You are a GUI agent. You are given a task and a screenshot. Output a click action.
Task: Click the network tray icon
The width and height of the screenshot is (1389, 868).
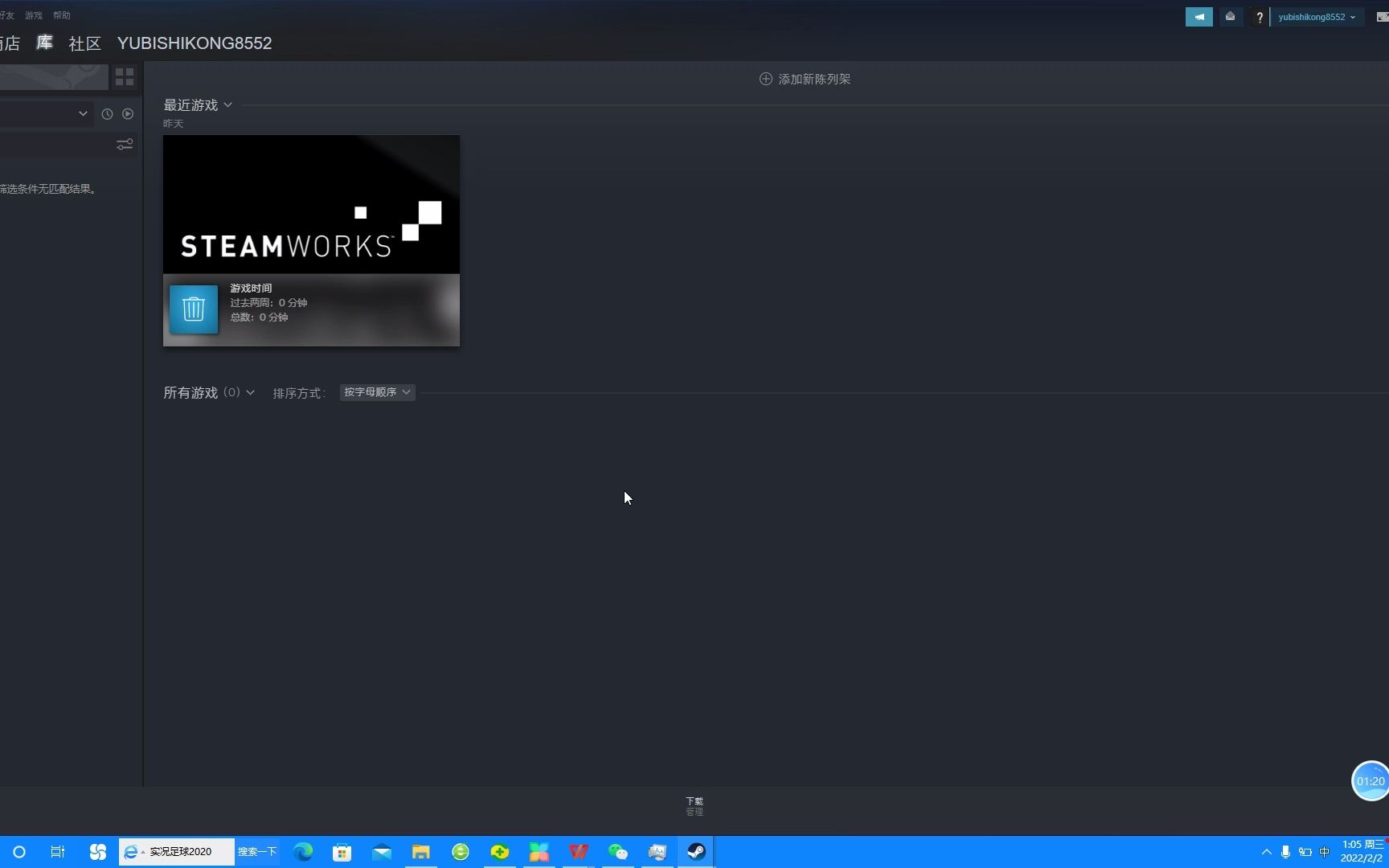1305,852
